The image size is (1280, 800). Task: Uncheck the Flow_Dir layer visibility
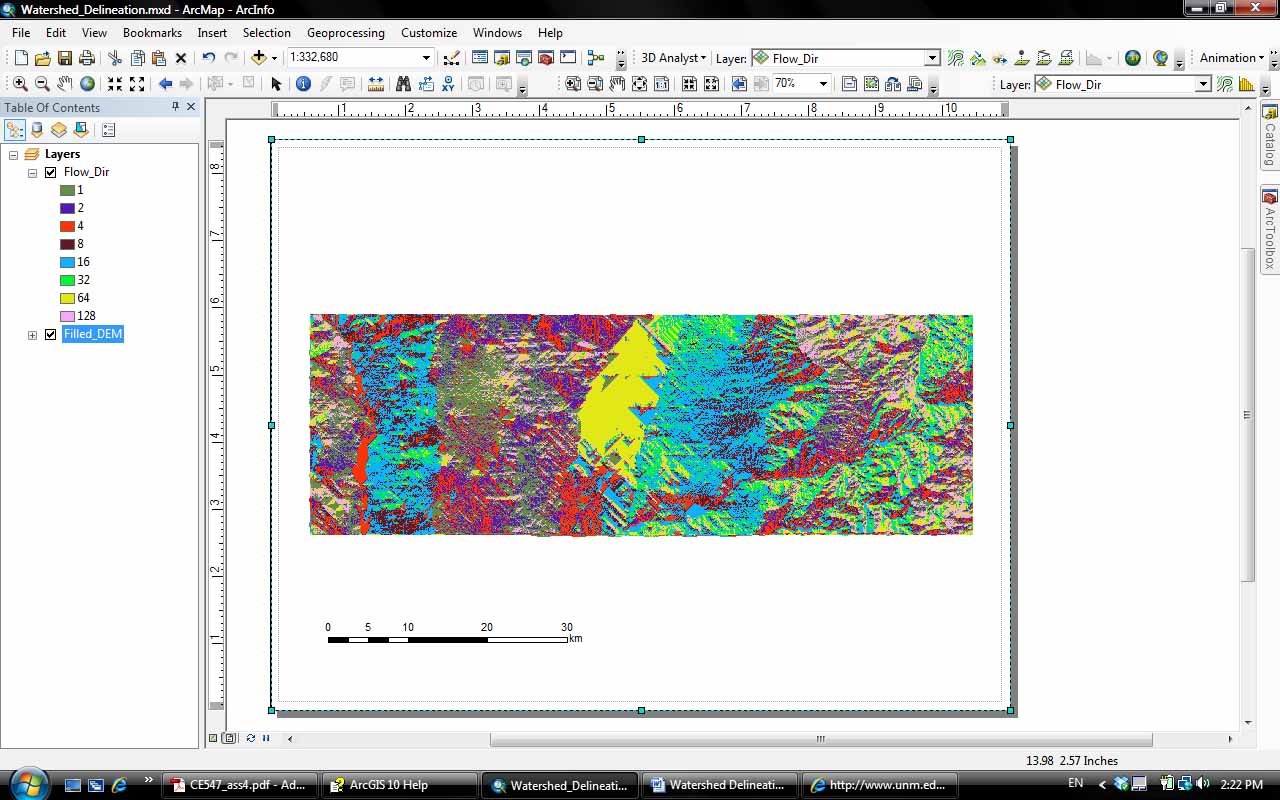(x=49, y=171)
